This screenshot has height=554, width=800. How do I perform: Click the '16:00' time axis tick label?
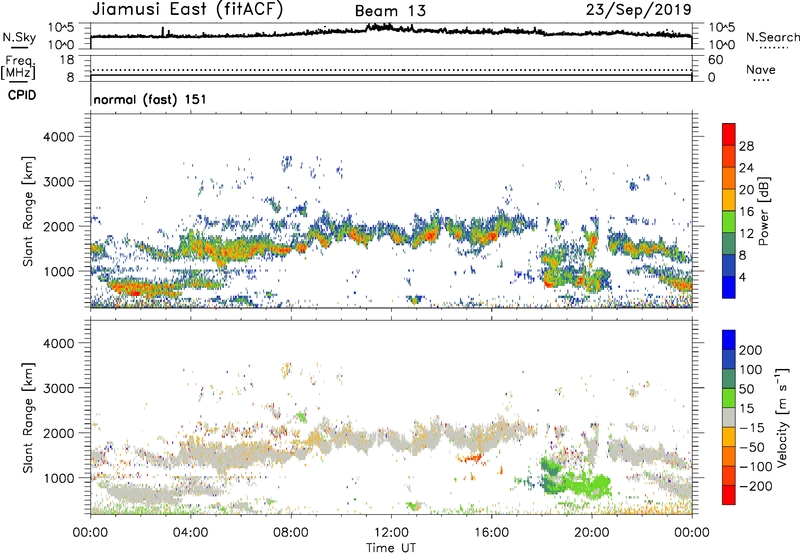pyautogui.click(x=491, y=533)
